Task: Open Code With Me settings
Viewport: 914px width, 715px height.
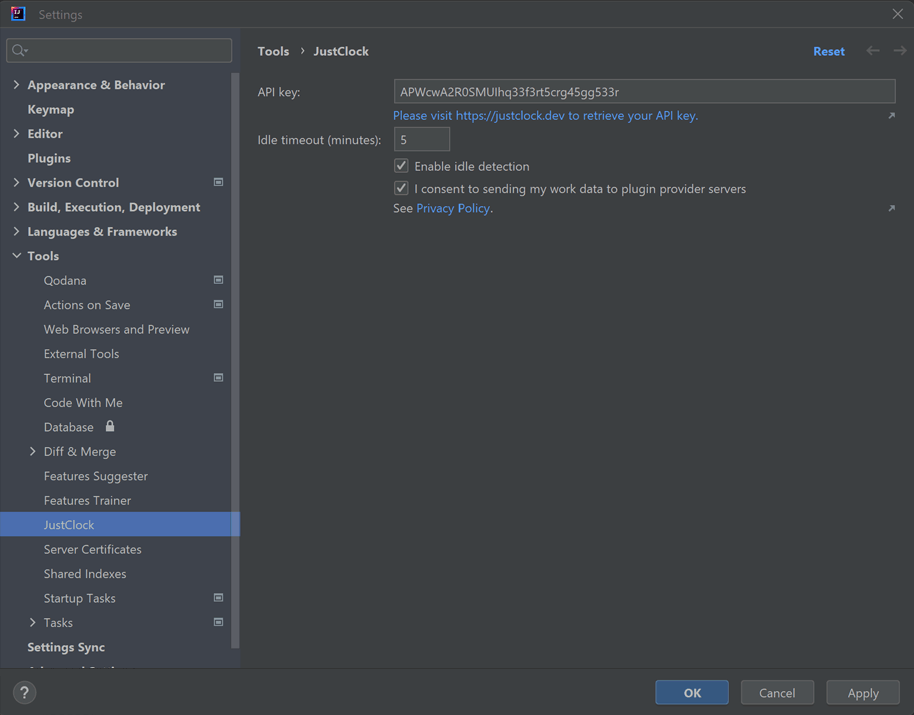Action: [x=83, y=403]
